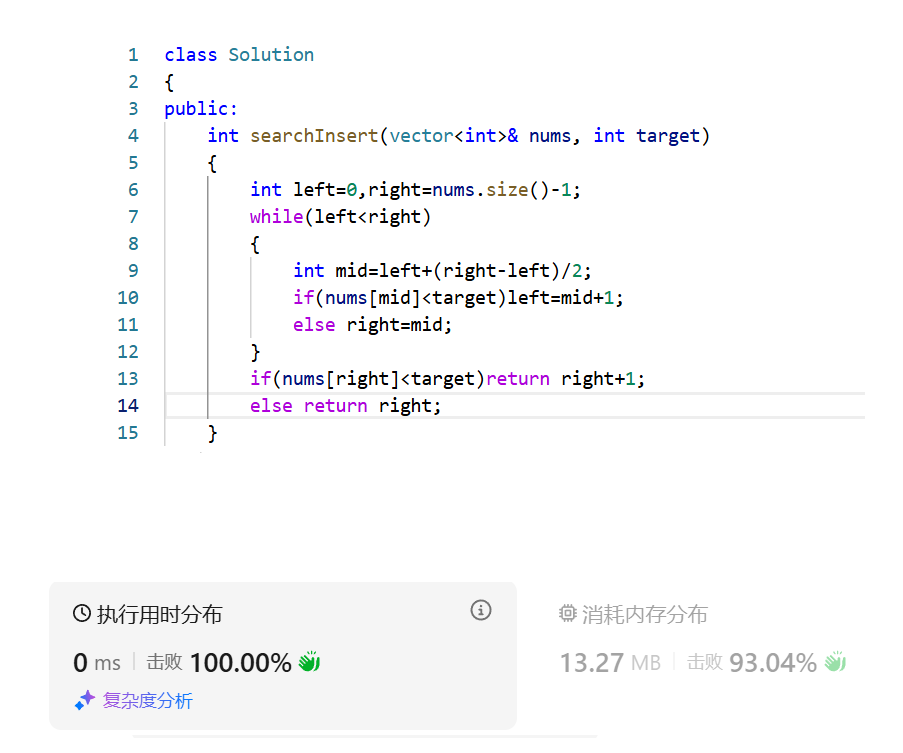903x753 pixels.
Task: Click line number 14 in gutter
Action: 128,406
